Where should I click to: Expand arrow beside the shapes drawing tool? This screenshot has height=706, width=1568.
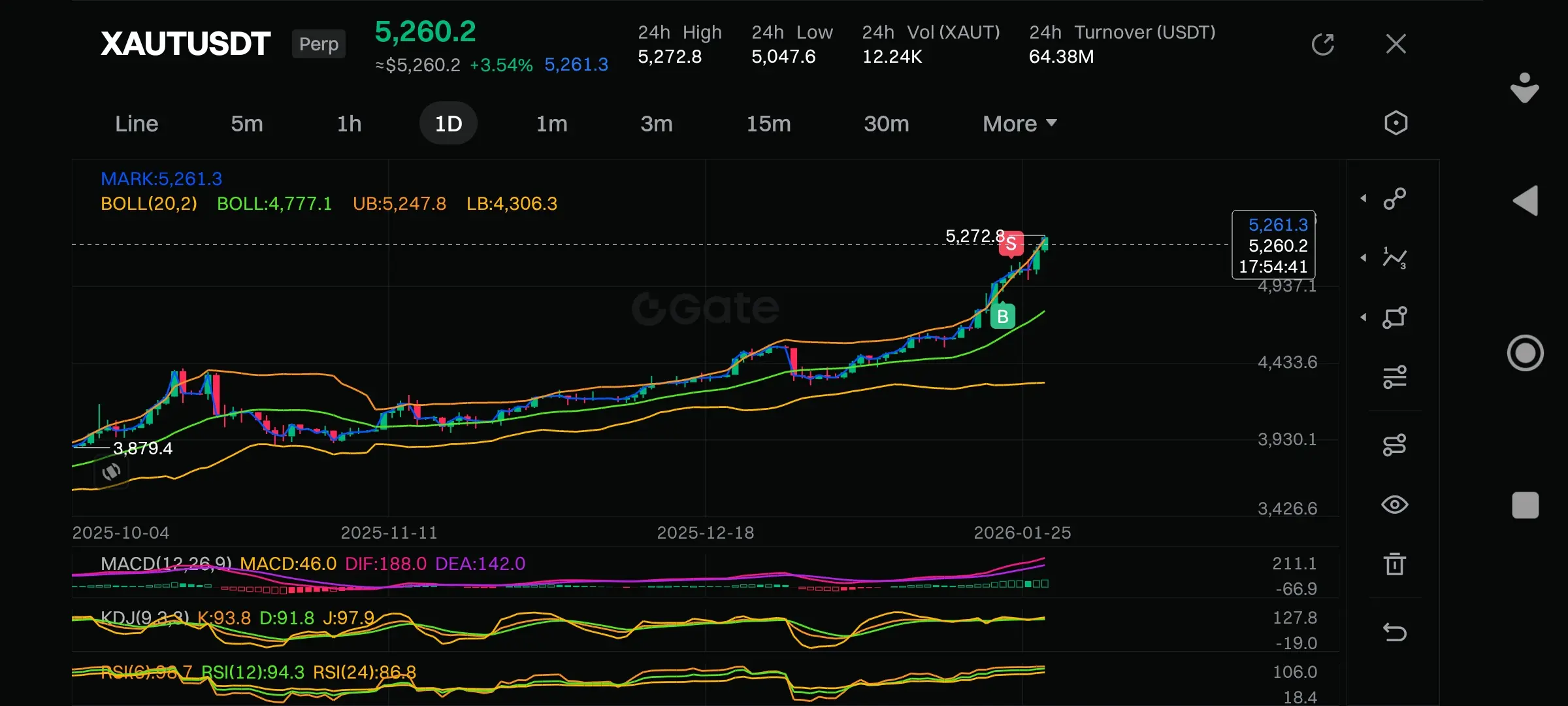[1364, 318]
